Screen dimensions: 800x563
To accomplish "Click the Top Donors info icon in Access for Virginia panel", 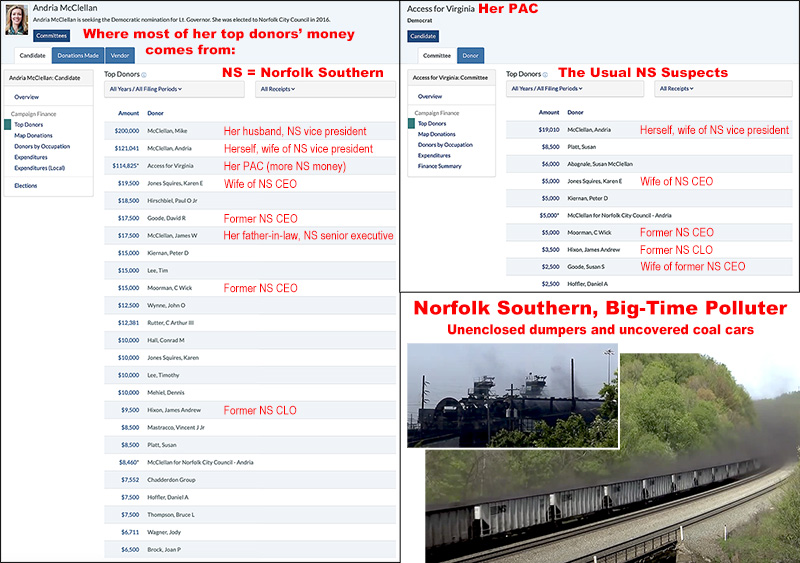I will 545,75.
